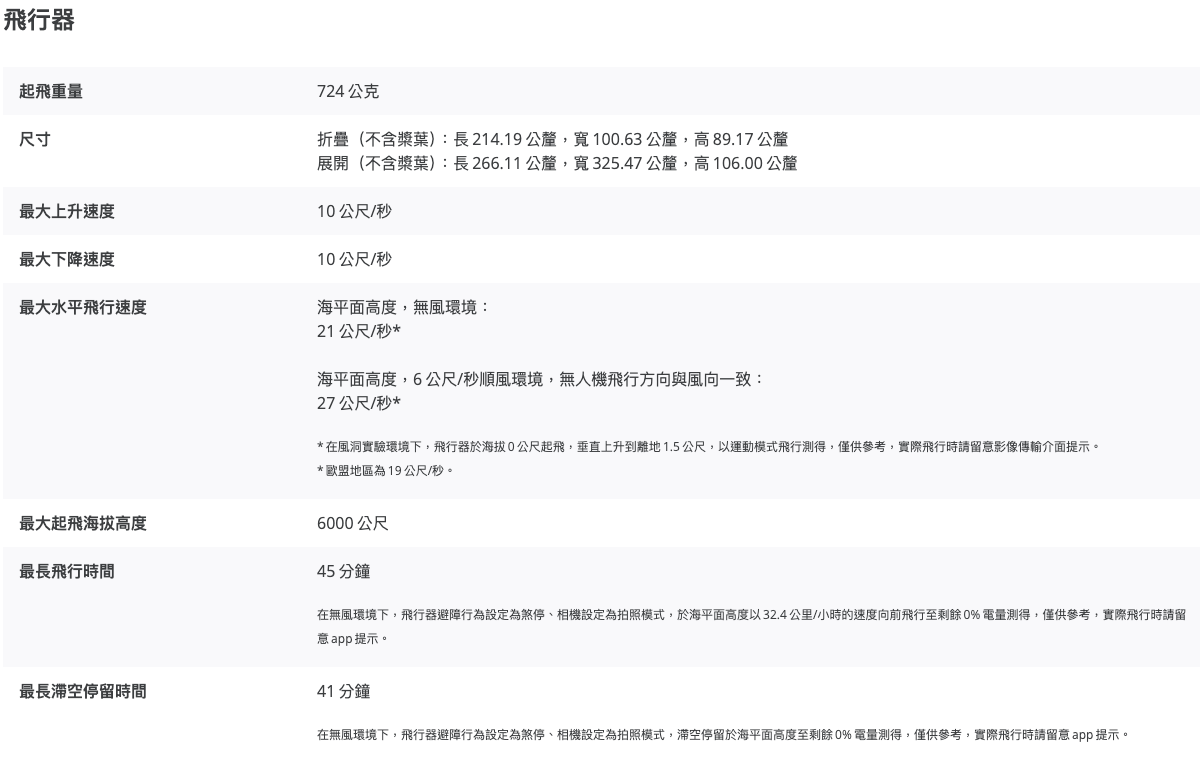
Task: Select the 最大起飛海拔高度 label
Action: (83, 523)
